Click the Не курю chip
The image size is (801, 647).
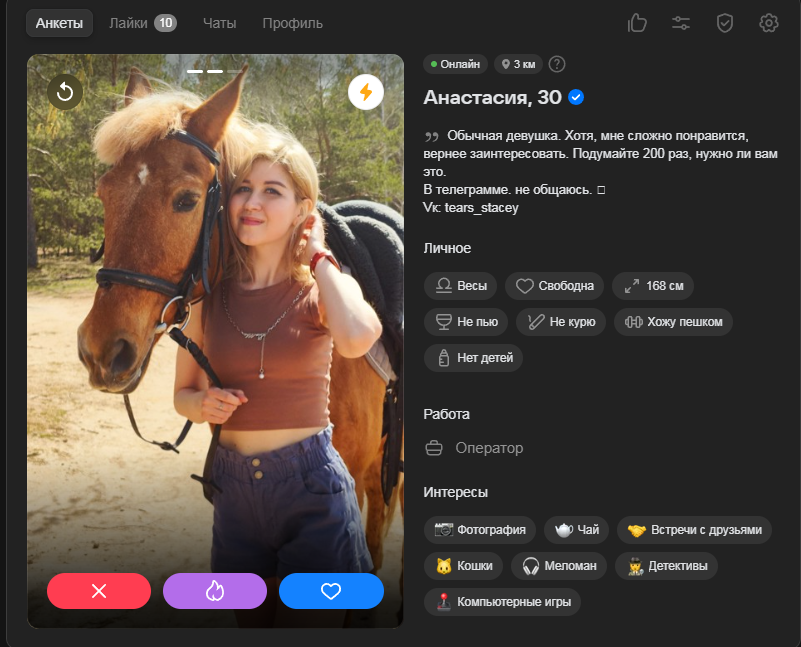pos(561,322)
